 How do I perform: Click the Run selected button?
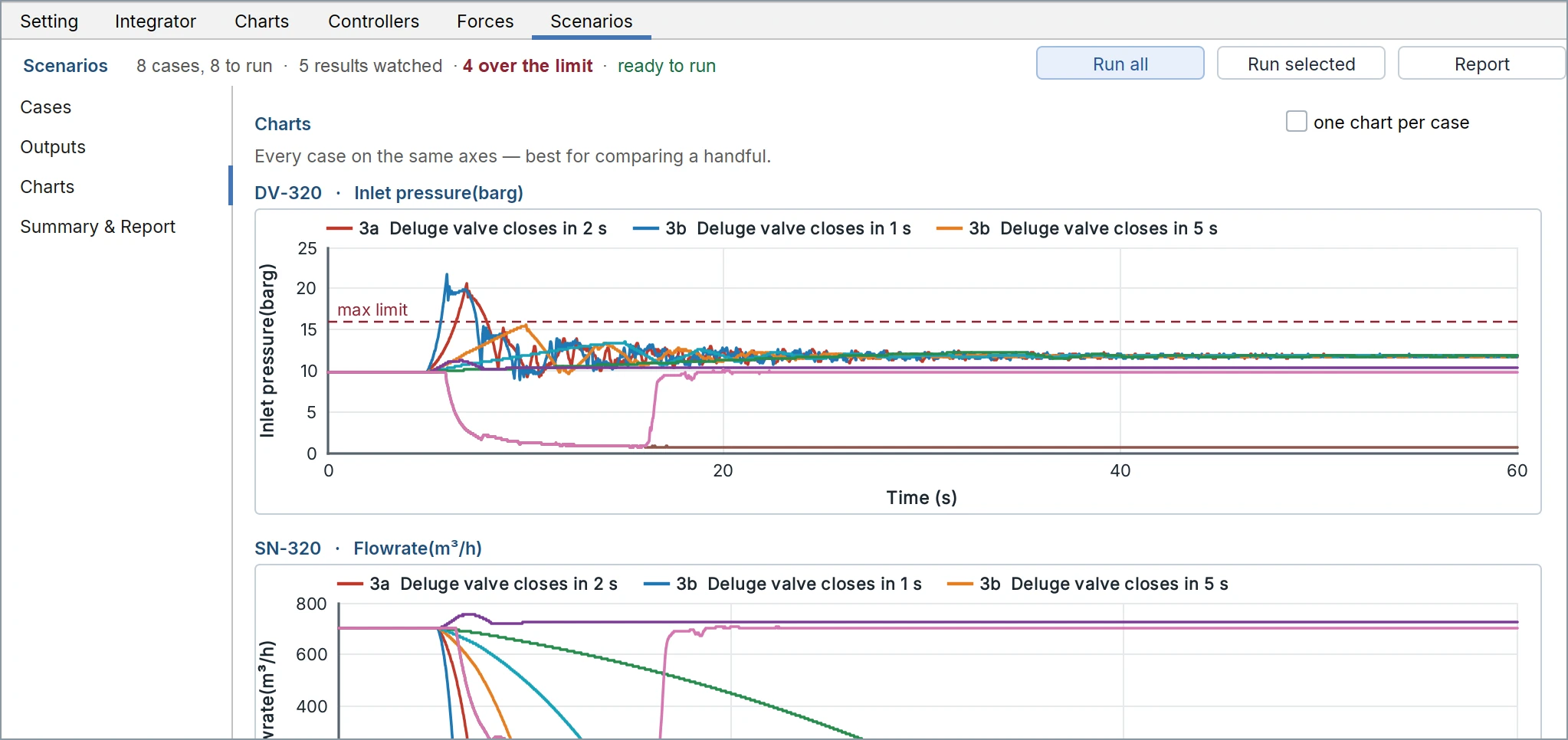(x=1301, y=64)
